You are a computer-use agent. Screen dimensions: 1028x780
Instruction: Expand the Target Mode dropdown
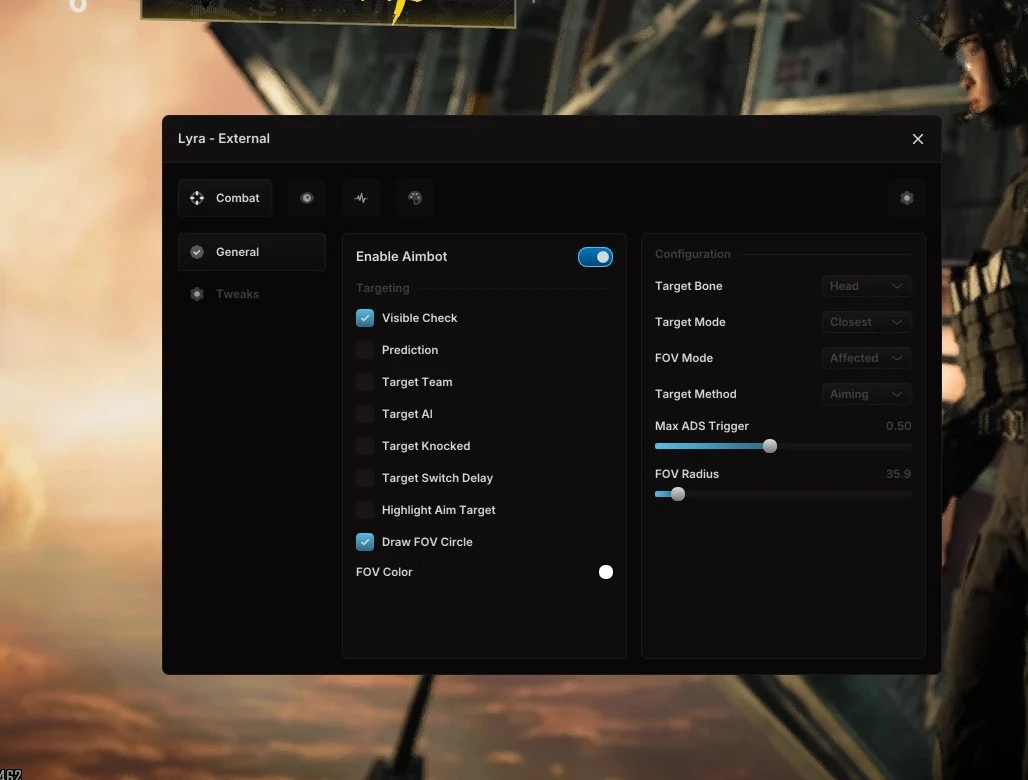click(x=866, y=322)
